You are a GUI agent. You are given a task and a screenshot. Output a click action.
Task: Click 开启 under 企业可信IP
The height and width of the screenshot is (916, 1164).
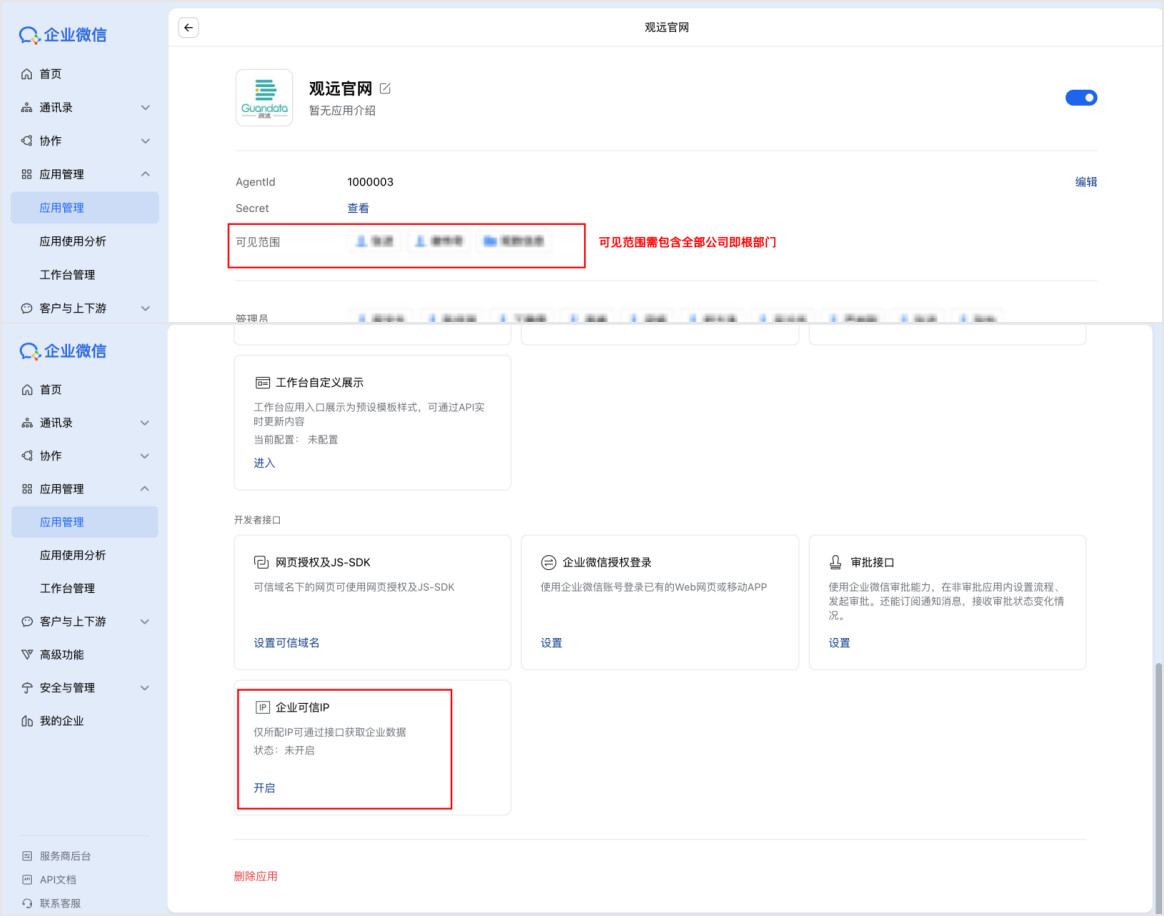(x=264, y=788)
